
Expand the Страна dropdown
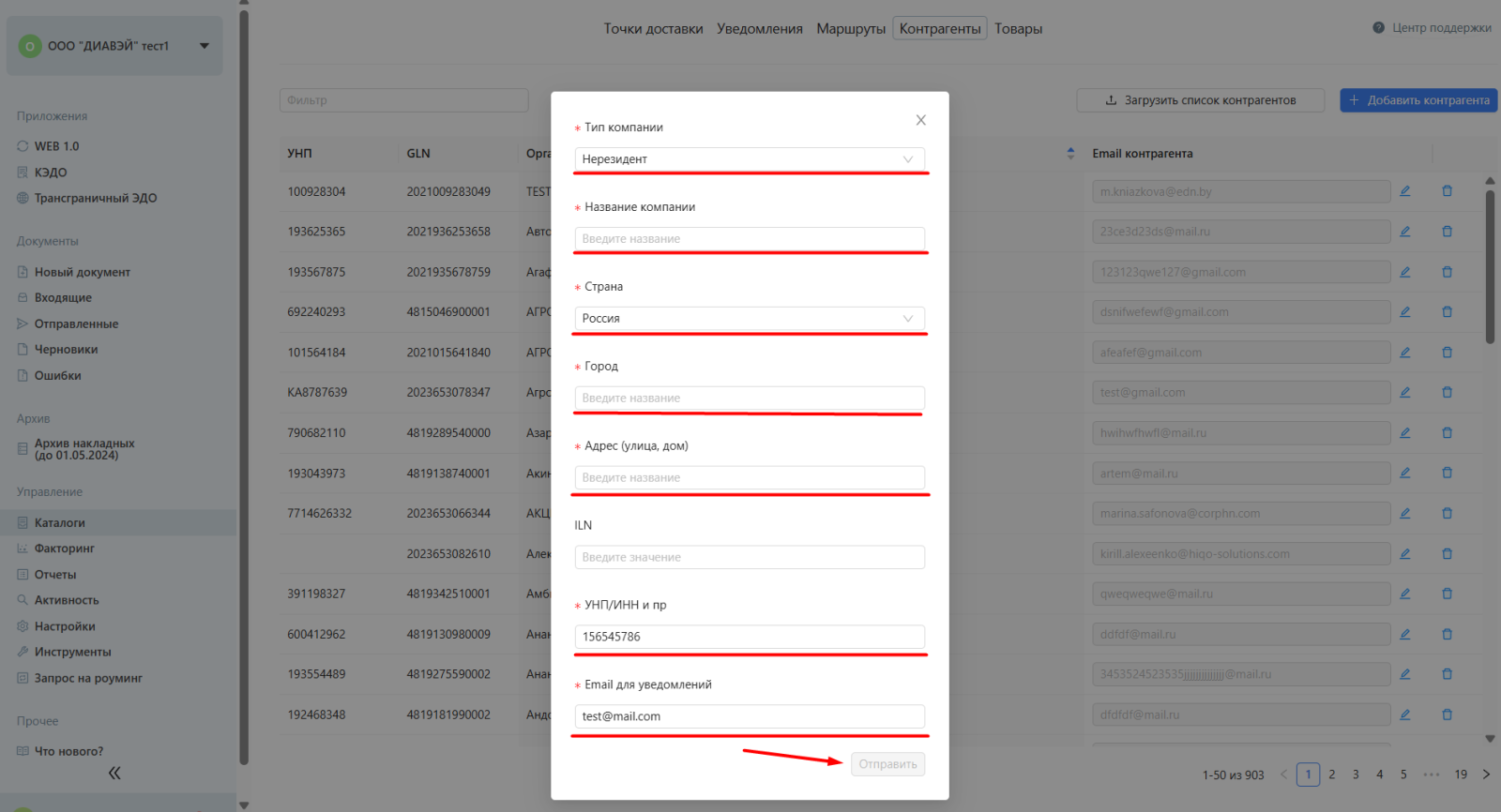click(749, 319)
